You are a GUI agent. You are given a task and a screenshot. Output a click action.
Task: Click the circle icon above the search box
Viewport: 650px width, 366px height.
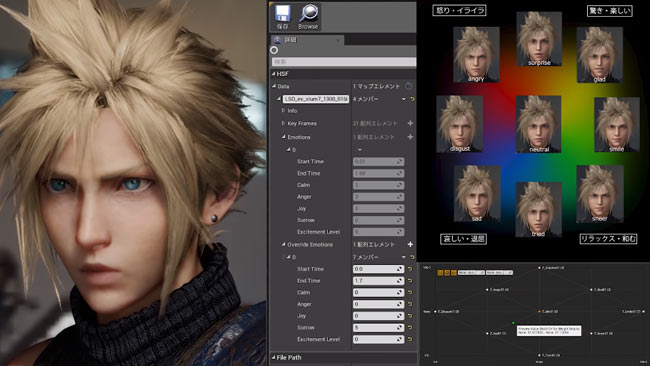[x=274, y=50]
